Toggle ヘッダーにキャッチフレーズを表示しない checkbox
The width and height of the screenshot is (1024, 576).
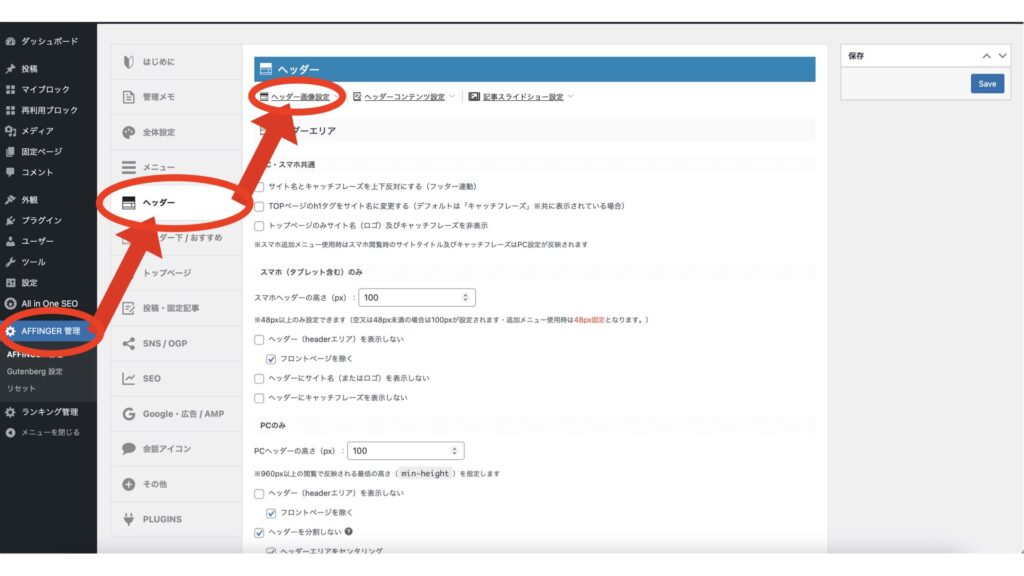click(x=259, y=398)
